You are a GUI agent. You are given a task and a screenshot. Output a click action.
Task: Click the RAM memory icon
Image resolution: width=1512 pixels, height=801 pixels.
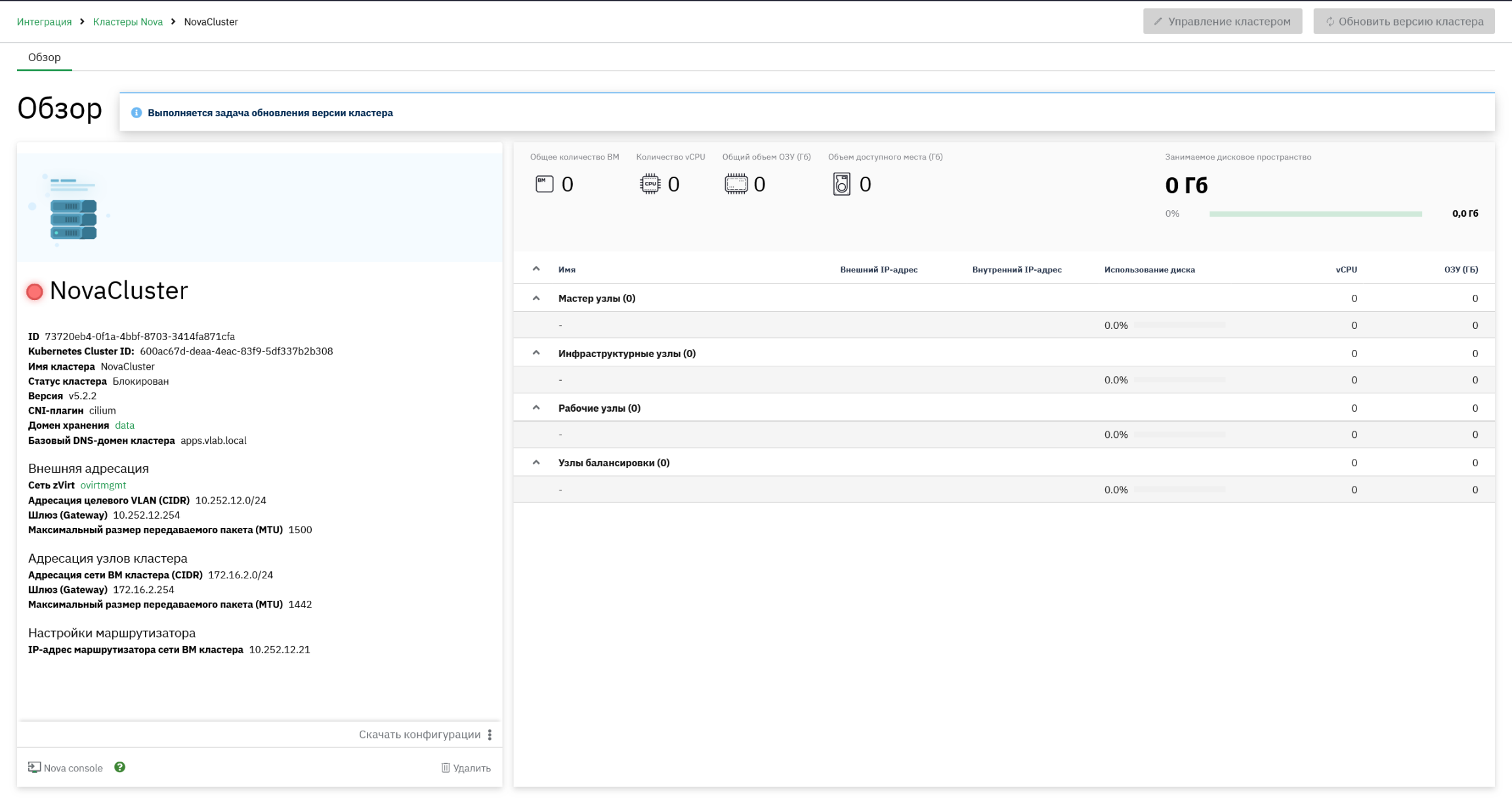click(736, 184)
